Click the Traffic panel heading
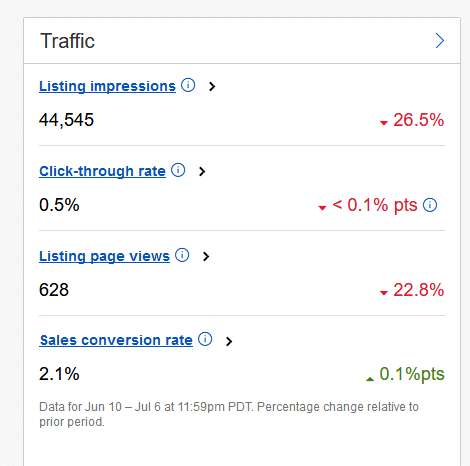 tap(67, 41)
